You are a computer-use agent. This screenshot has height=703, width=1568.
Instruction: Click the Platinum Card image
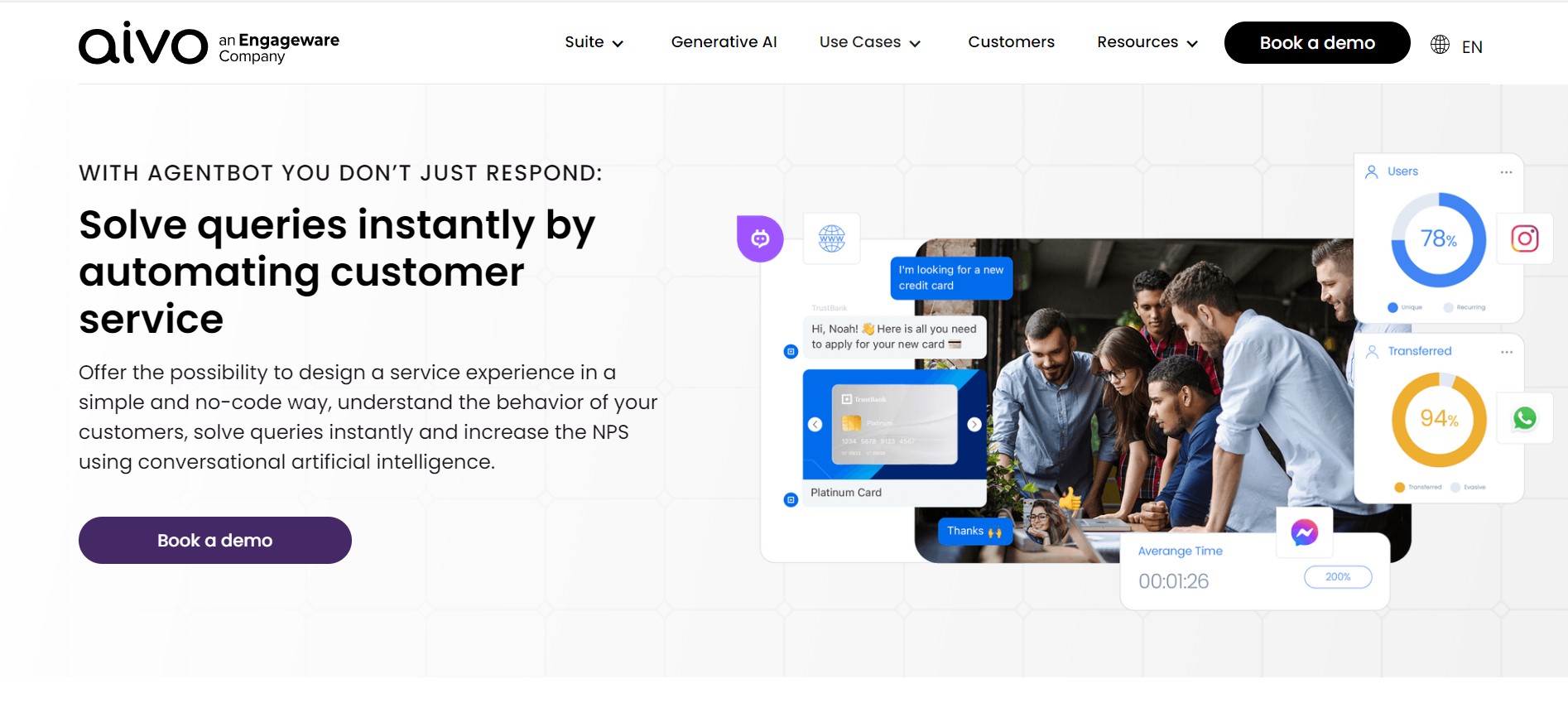894,424
